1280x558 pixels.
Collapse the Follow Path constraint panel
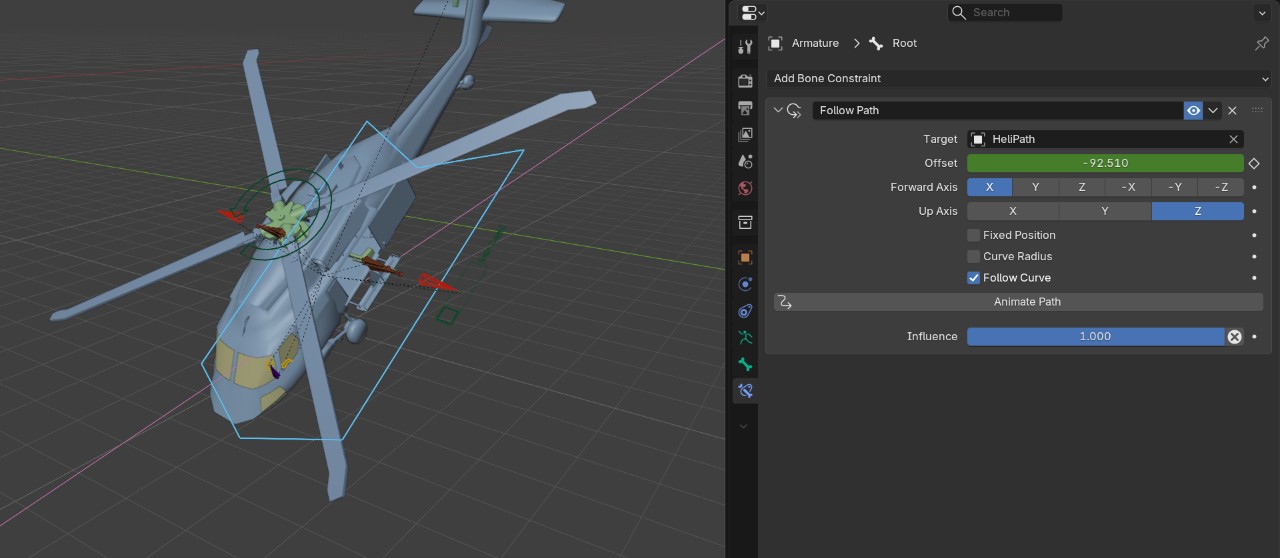point(778,111)
